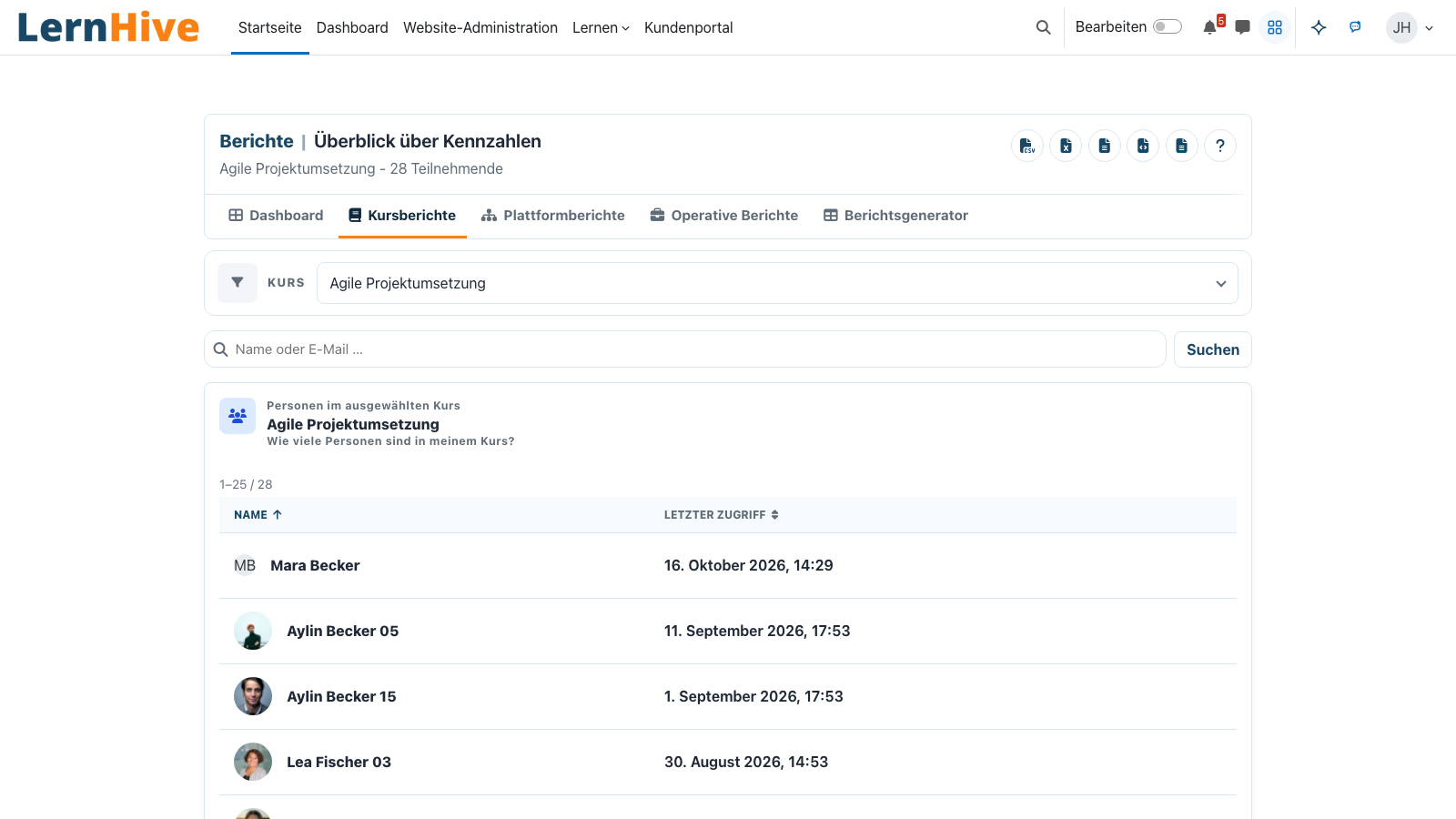Toggle the Bearbeiten edit mode switch
This screenshot has height=819, width=1456.
(1168, 26)
